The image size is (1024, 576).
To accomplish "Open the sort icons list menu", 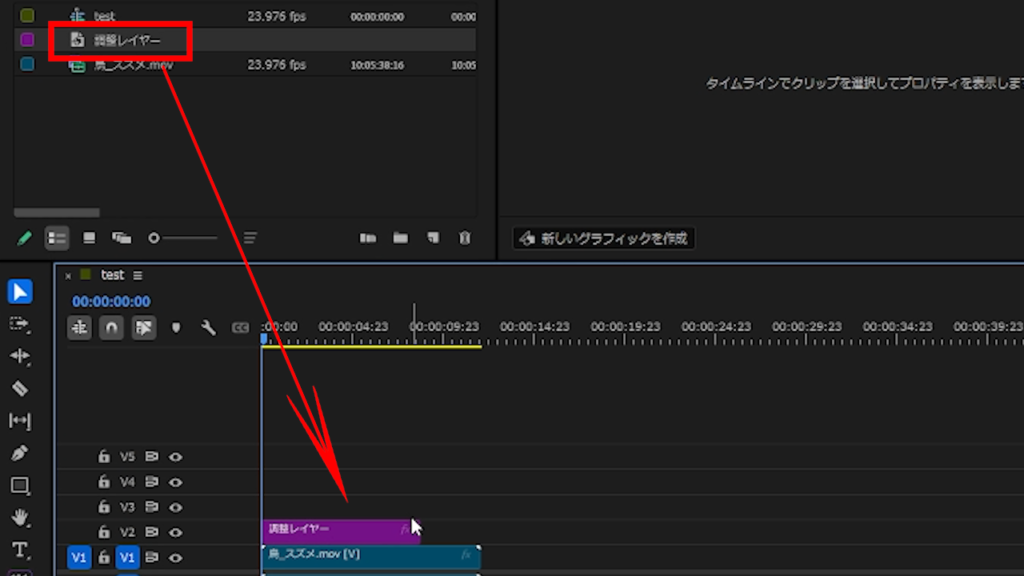I will click(x=250, y=238).
